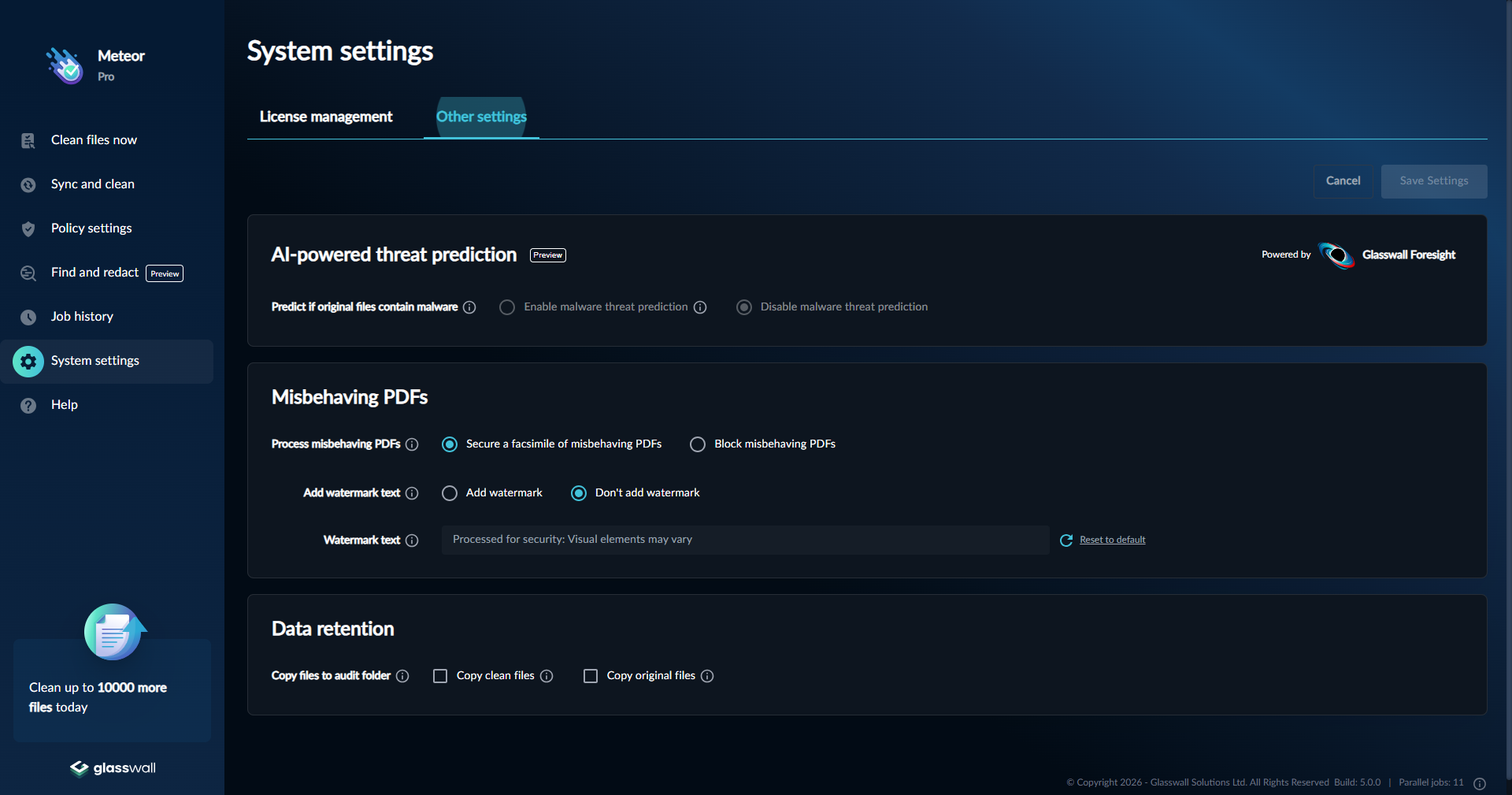The height and width of the screenshot is (795, 1512).
Task: Enable malware threat prediction
Action: tap(506, 307)
